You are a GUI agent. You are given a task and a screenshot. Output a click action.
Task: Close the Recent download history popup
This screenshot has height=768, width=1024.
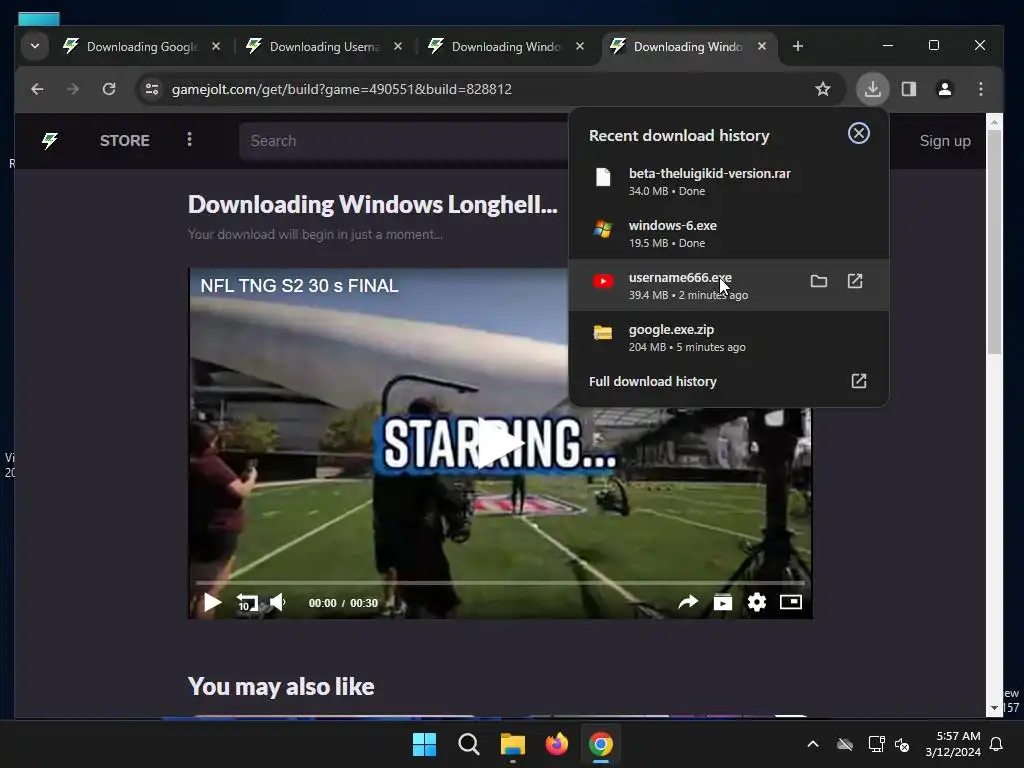tap(858, 133)
